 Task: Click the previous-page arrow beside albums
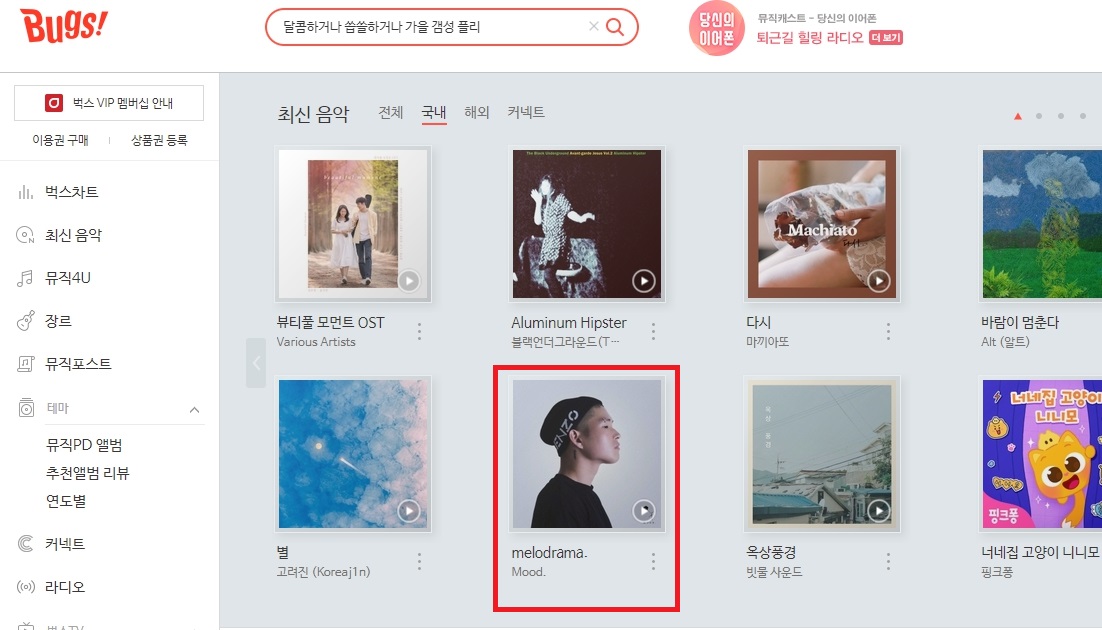[x=256, y=363]
